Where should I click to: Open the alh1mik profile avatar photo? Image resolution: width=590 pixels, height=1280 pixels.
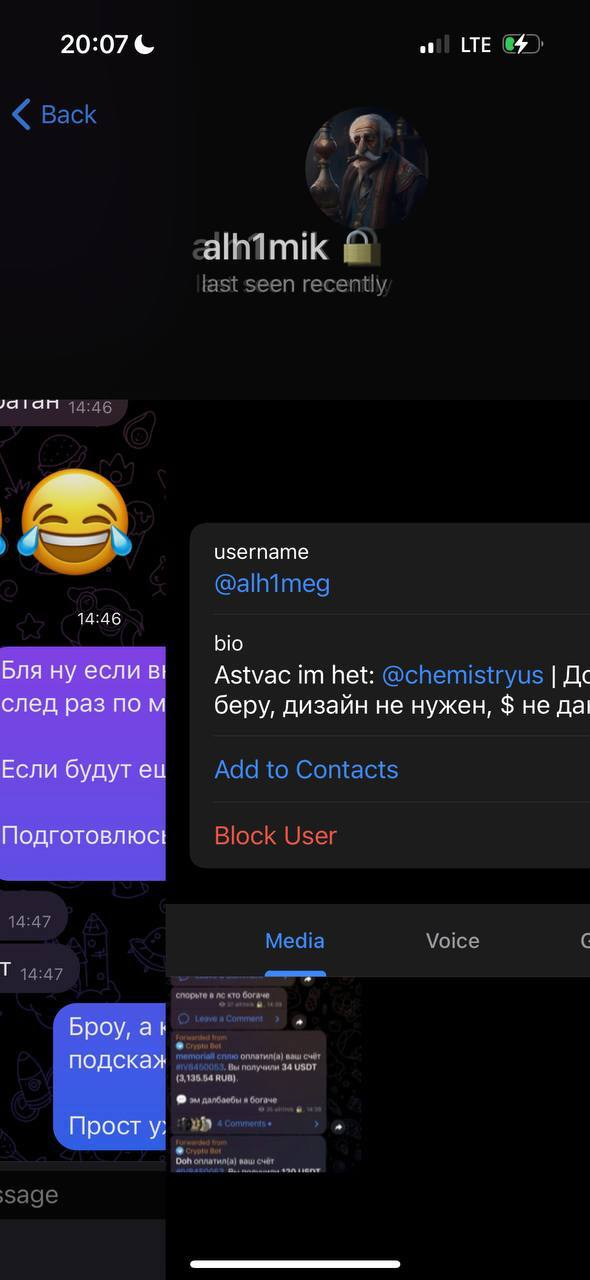coord(366,169)
